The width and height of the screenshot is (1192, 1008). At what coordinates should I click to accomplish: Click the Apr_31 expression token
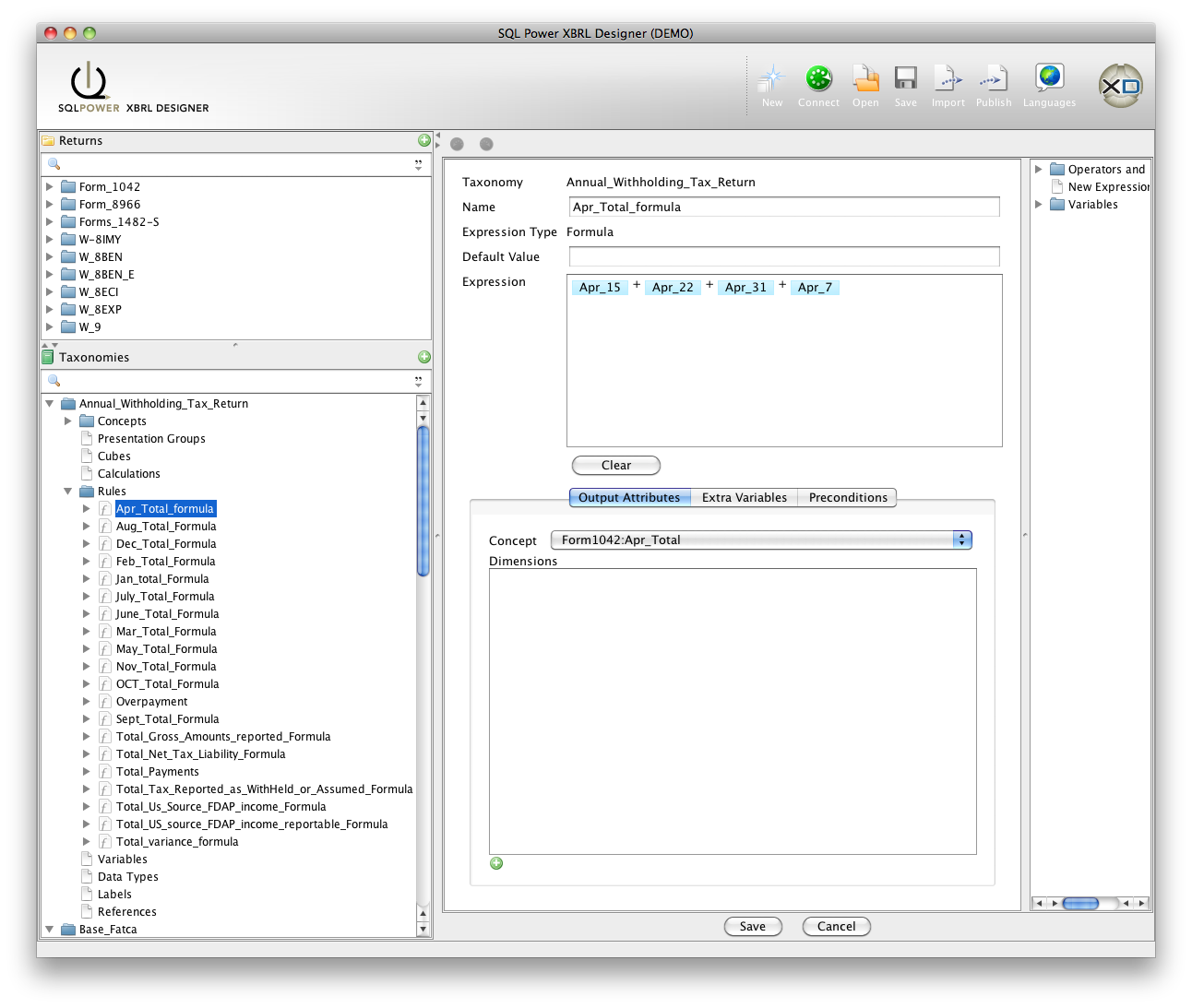click(745, 287)
